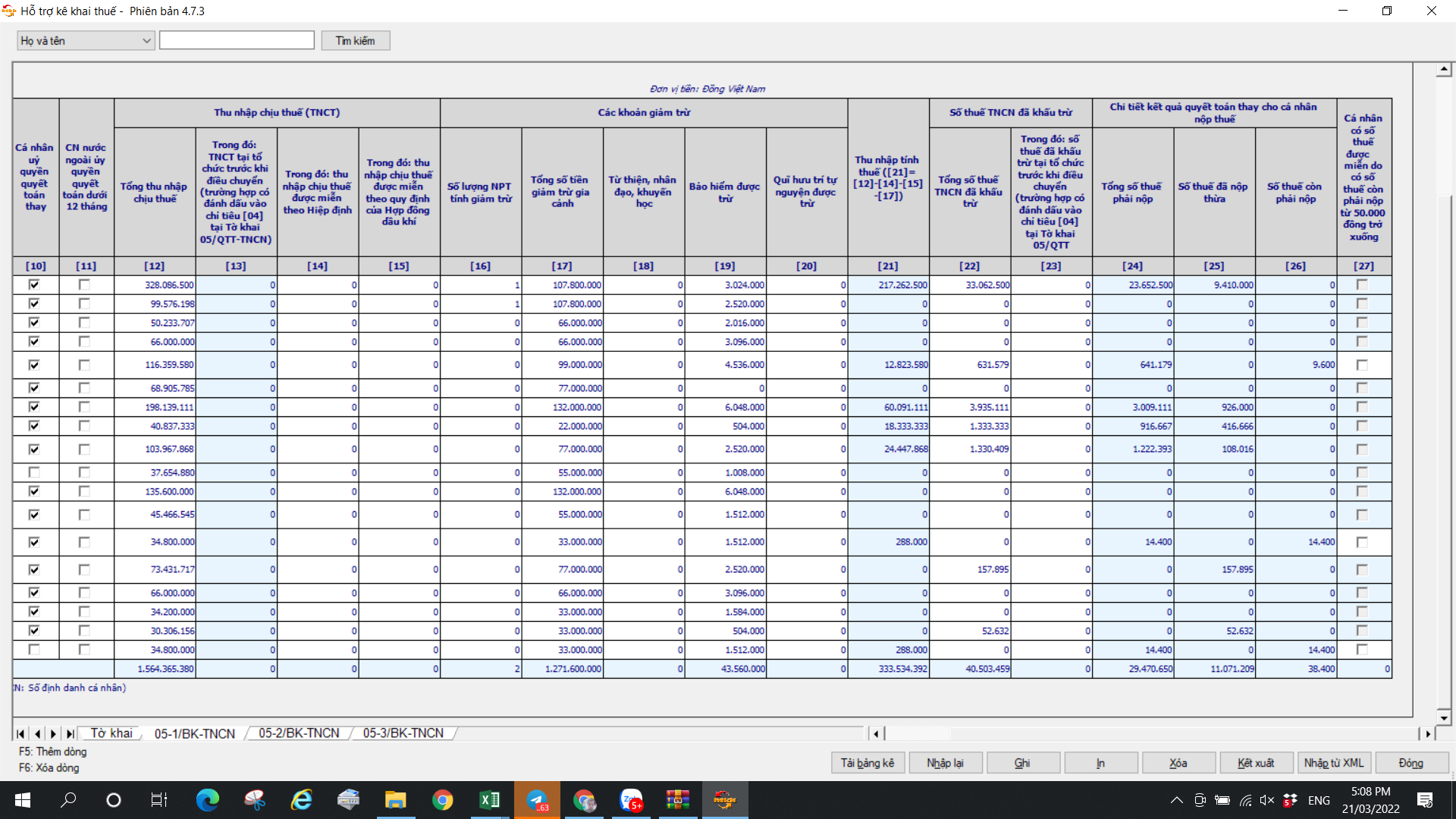Check column 10 box in last data row
Screen dimensions: 1456x819
(34, 649)
